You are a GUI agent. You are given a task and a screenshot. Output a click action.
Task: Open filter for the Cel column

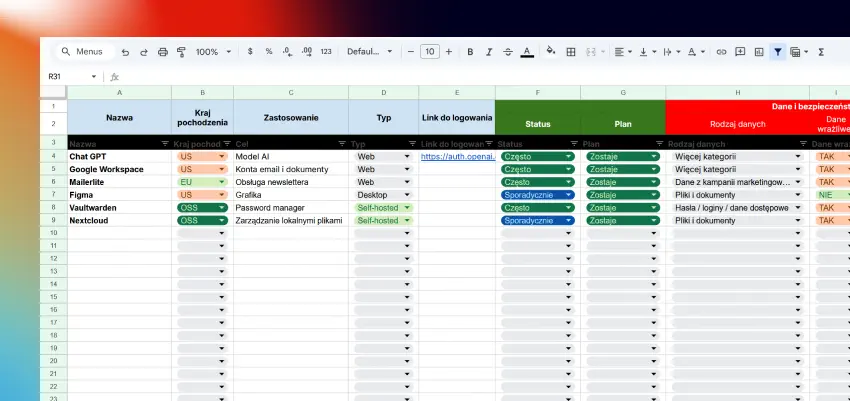pyautogui.click(x=342, y=144)
